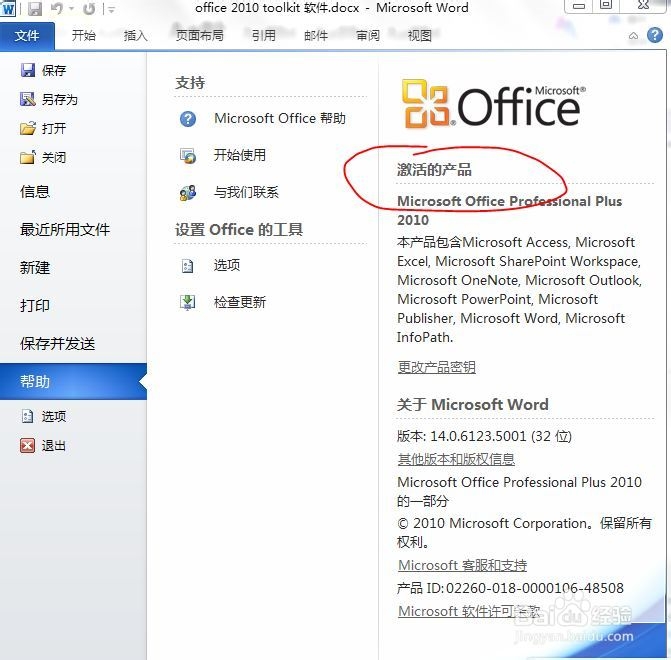The width and height of the screenshot is (671, 660).
Task: Restore down the Word window
Action: [x=606, y=6]
